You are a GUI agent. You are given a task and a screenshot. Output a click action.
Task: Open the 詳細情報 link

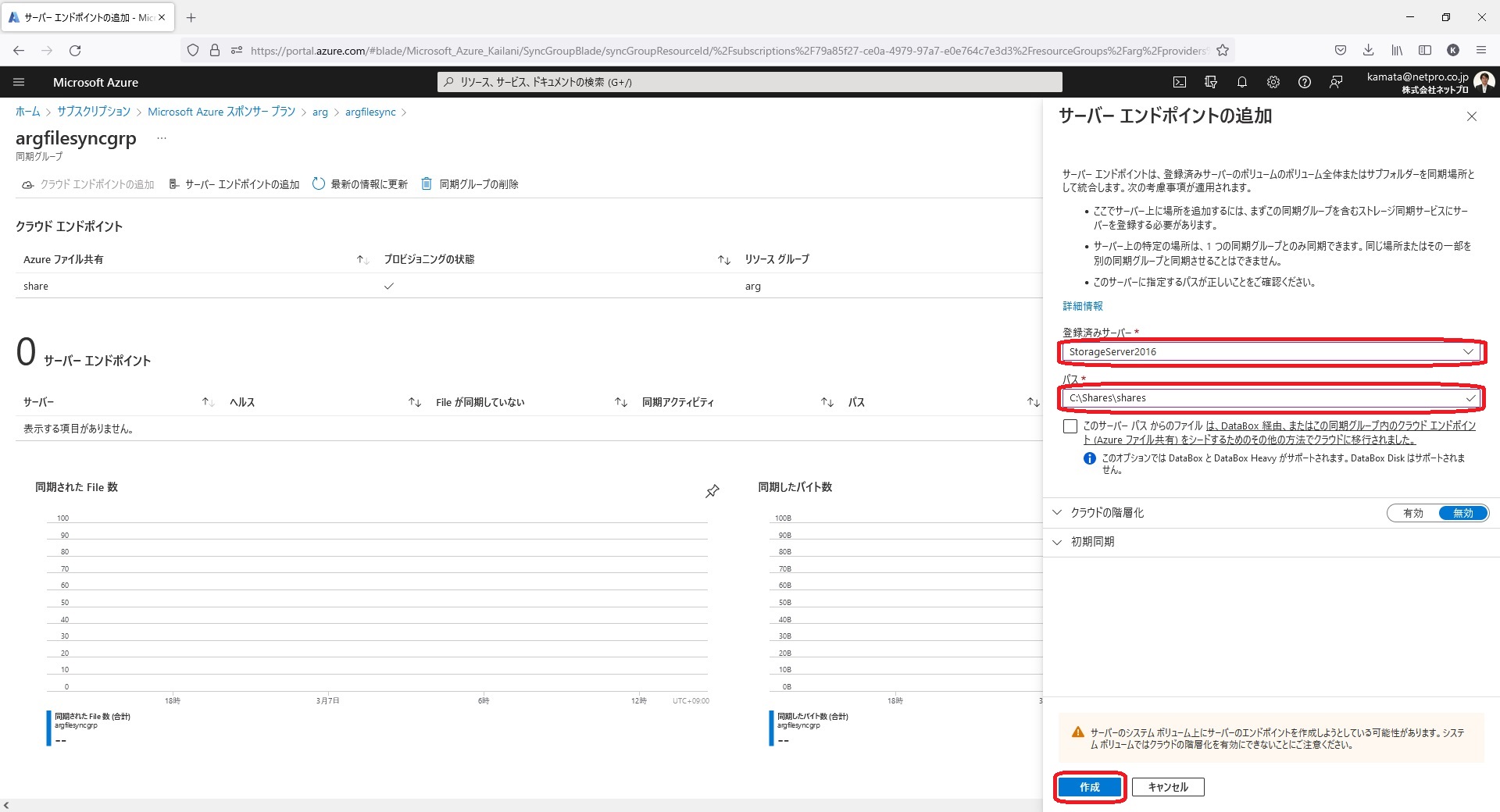1083,306
